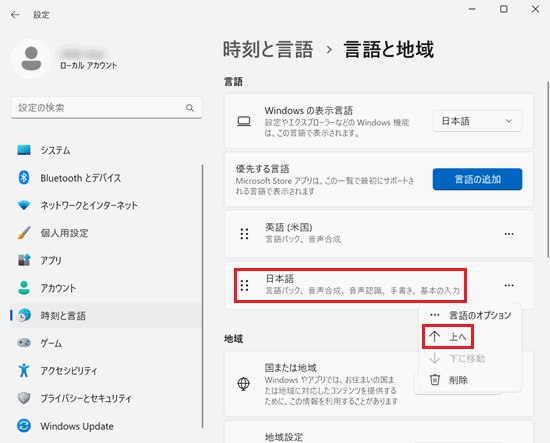550x443 pixels.
Task: Grab the drag handle for 日本語
Action: pos(244,286)
